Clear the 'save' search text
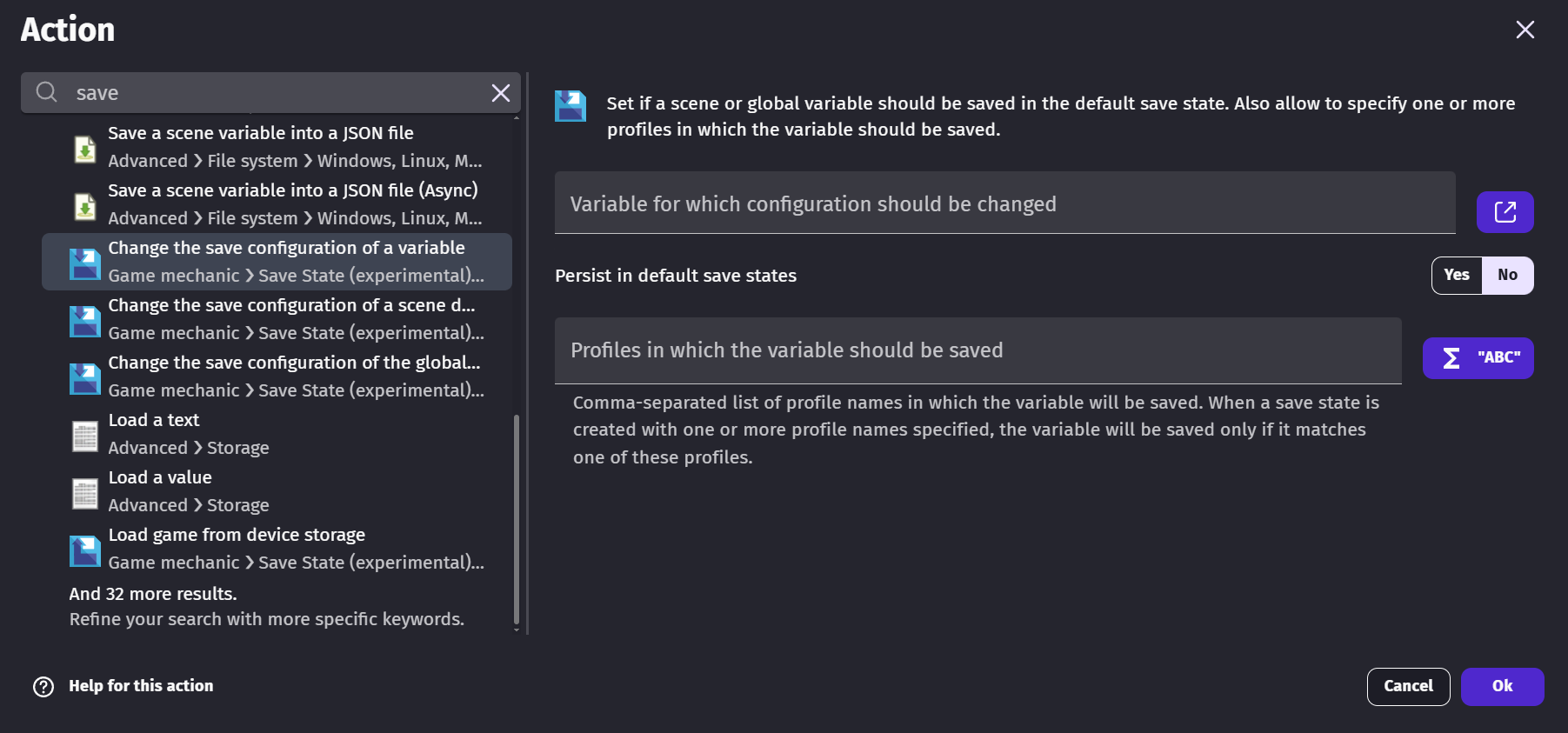 tap(500, 93)
